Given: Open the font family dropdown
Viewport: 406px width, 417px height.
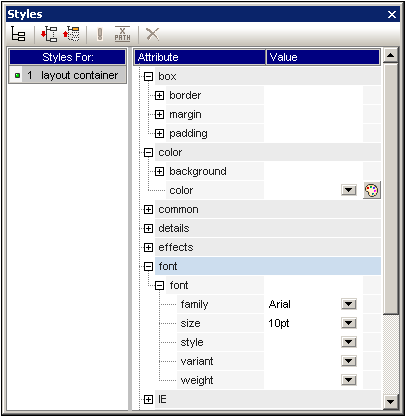Looking at the screenshot, I should coord(349,304).
